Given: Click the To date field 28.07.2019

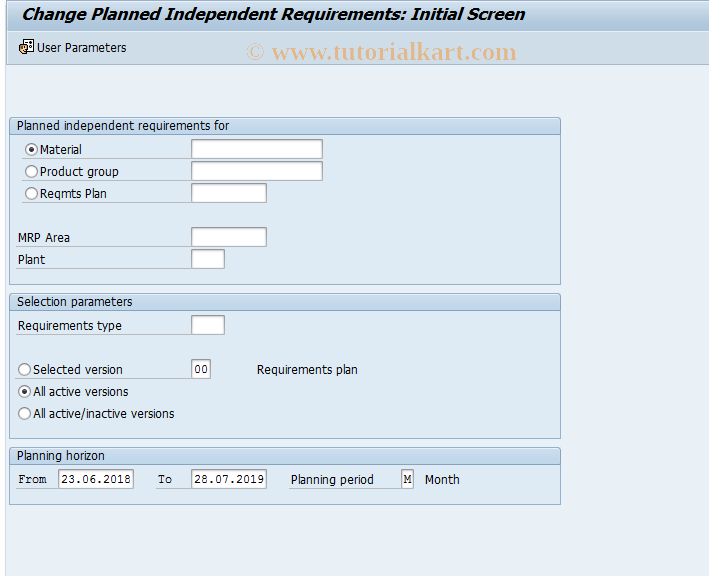Looking at the screenshot, I should click(229, 479).
